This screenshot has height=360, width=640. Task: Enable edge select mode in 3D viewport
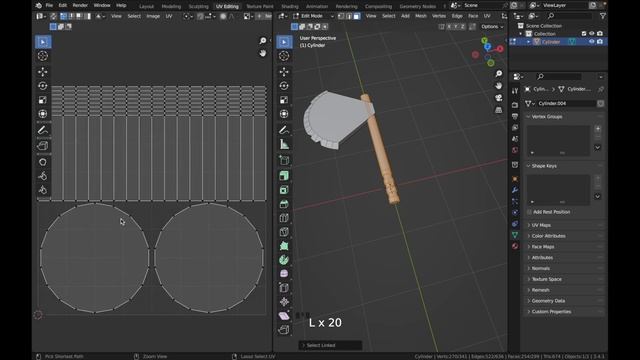349,16
